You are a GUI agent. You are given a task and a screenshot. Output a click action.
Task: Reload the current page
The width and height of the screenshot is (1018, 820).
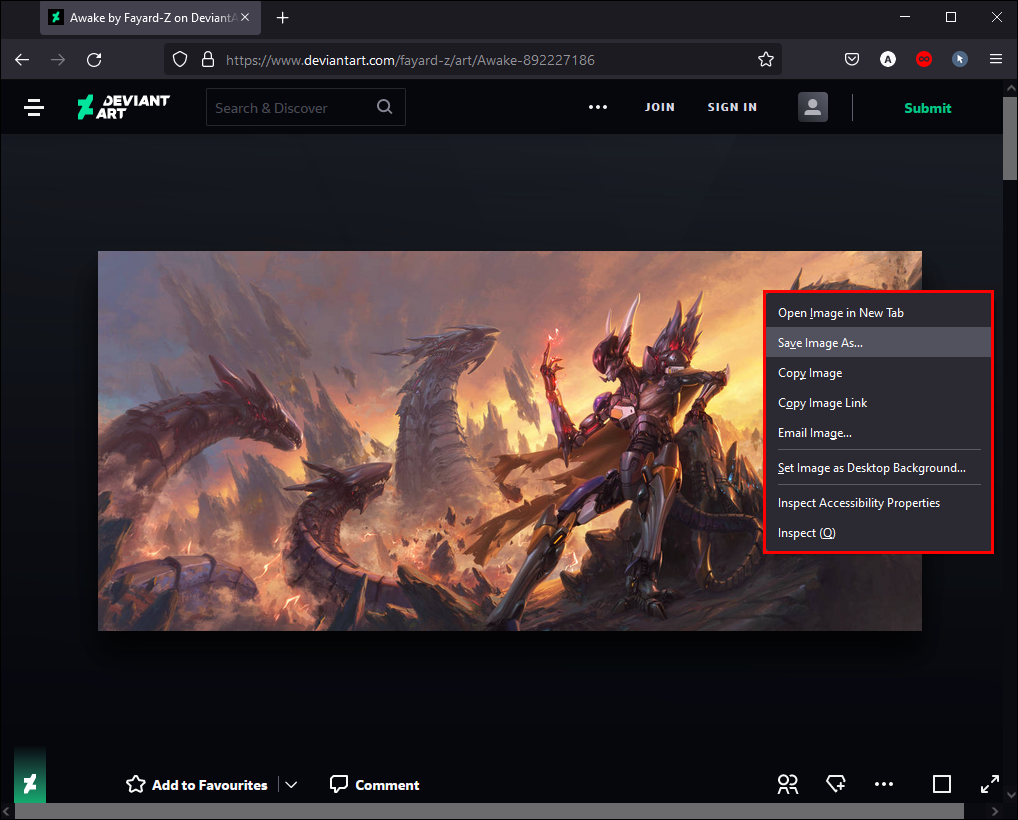point(94,60)
